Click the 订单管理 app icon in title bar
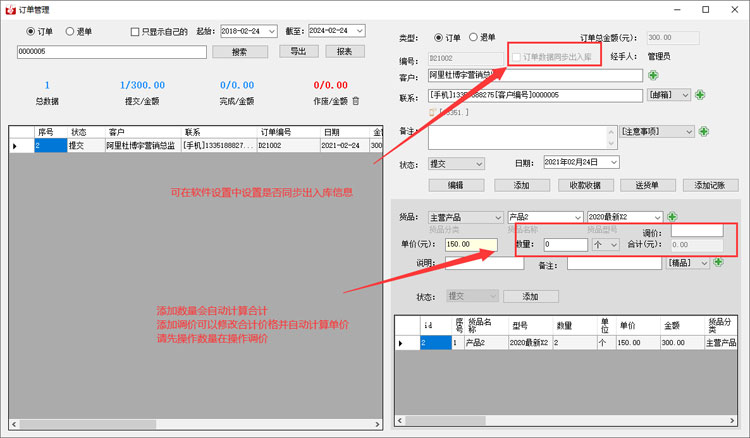 [x=10, y=10]
